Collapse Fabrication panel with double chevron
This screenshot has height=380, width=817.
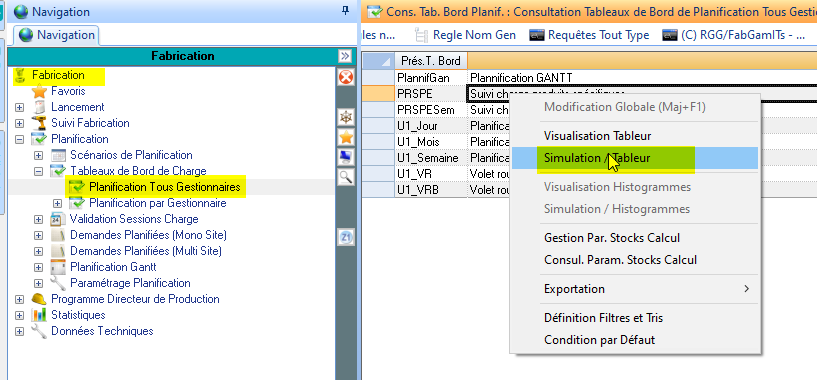[344, 56]
